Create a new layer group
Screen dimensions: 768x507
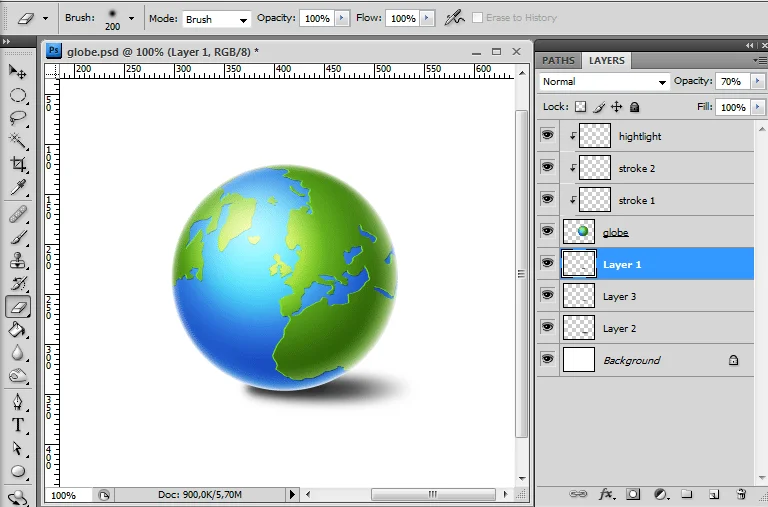687,494
